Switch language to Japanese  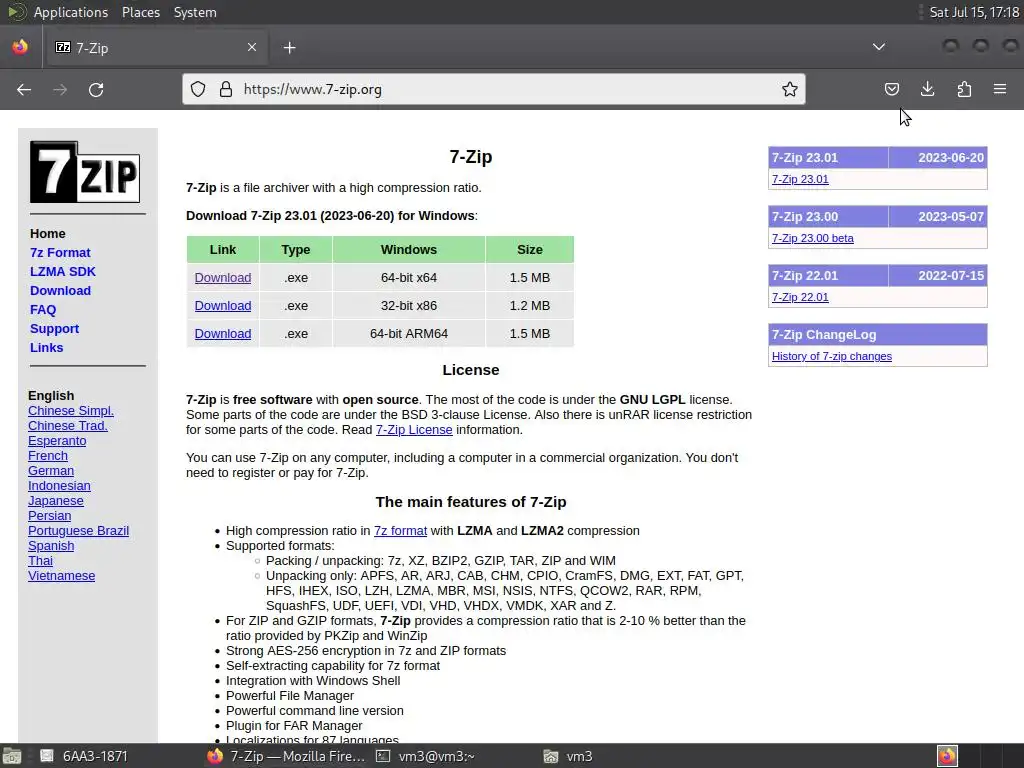tap(56, 501)
